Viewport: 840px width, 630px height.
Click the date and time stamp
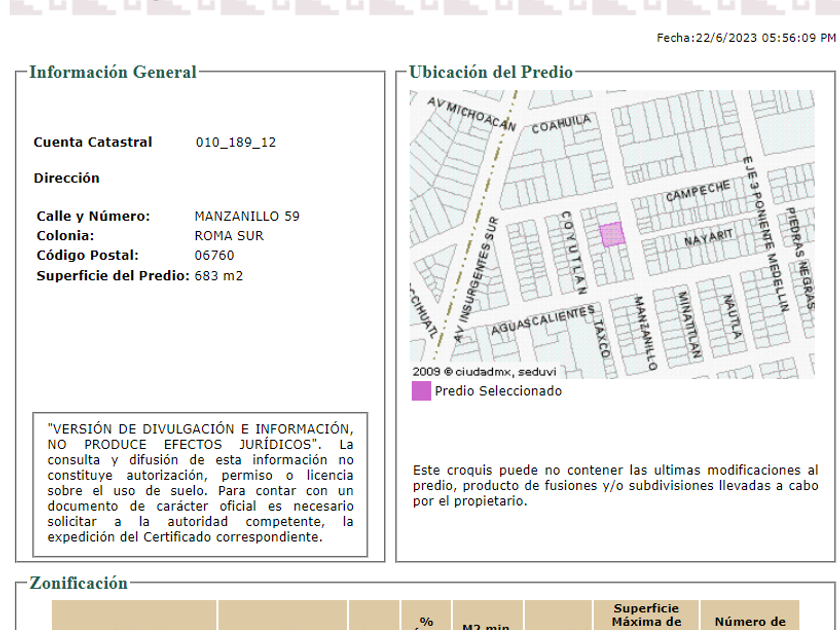(x=745, y=38)
